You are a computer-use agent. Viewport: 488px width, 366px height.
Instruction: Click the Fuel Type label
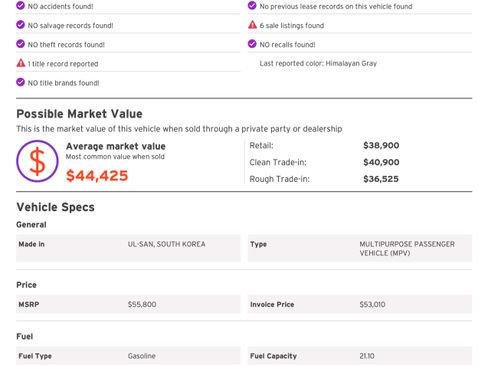35,356
